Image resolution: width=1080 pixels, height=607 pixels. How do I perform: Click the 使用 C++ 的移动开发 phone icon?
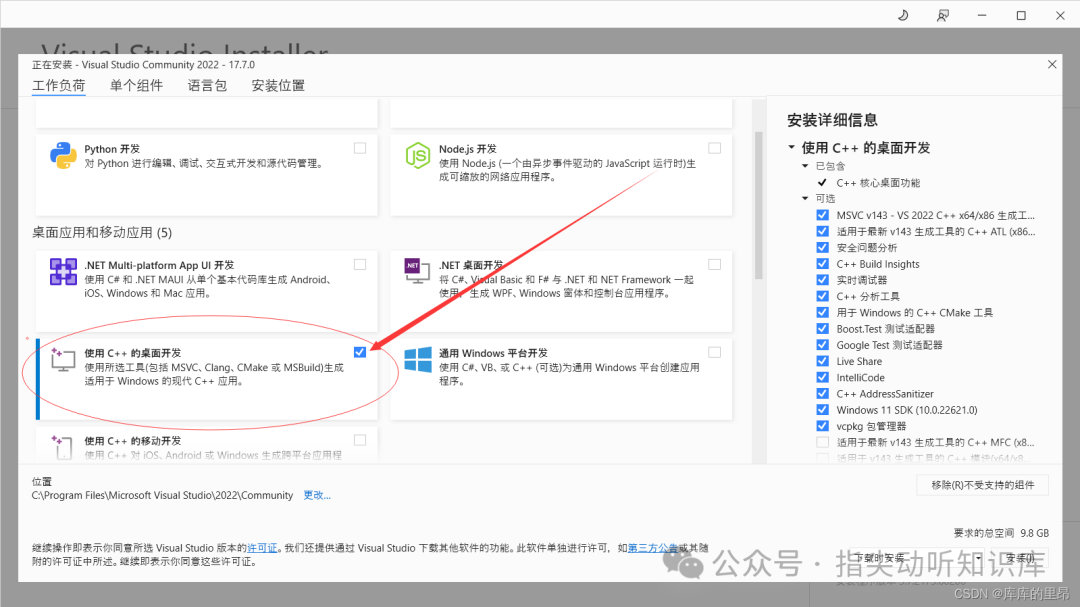click(x=61, y=446)
